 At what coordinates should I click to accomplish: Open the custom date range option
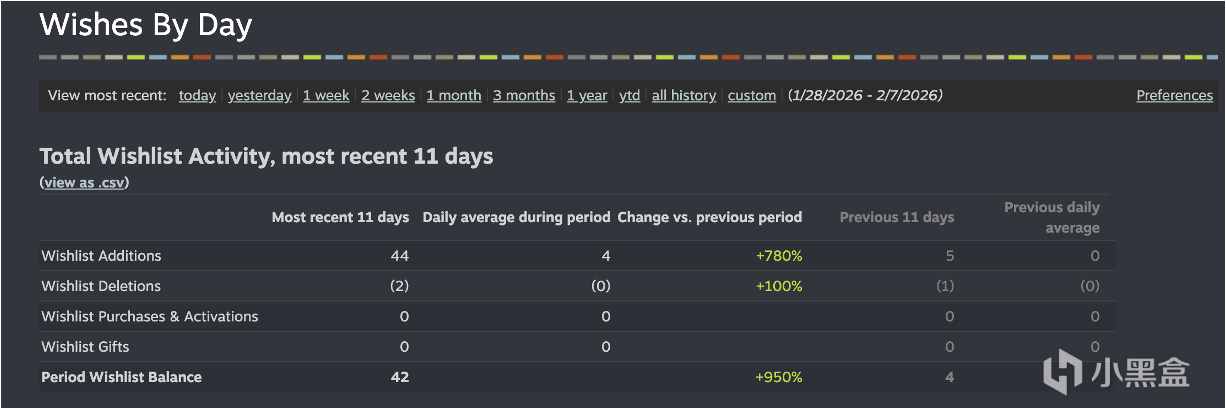(x=752, y=96)
